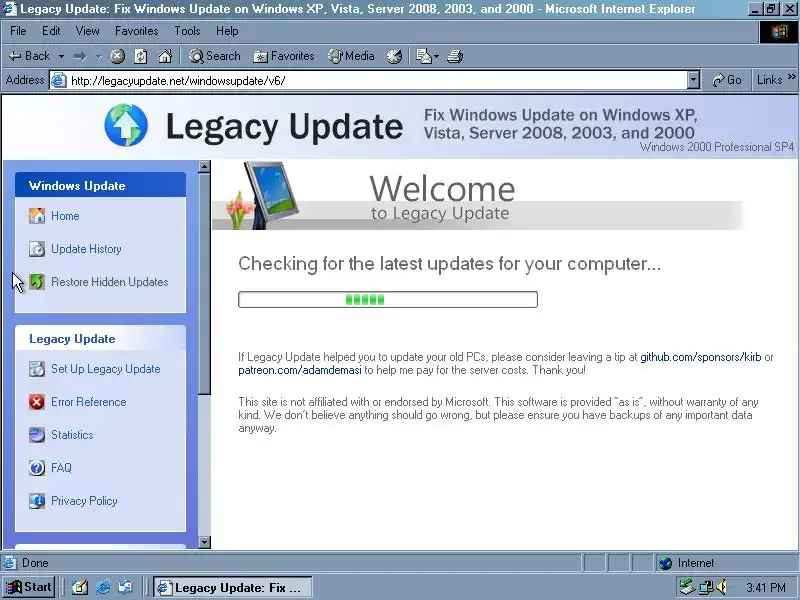Click the Refresh page toolbar icon
Viewport: 800px width, 600px height.
click(x=141, y=56)
